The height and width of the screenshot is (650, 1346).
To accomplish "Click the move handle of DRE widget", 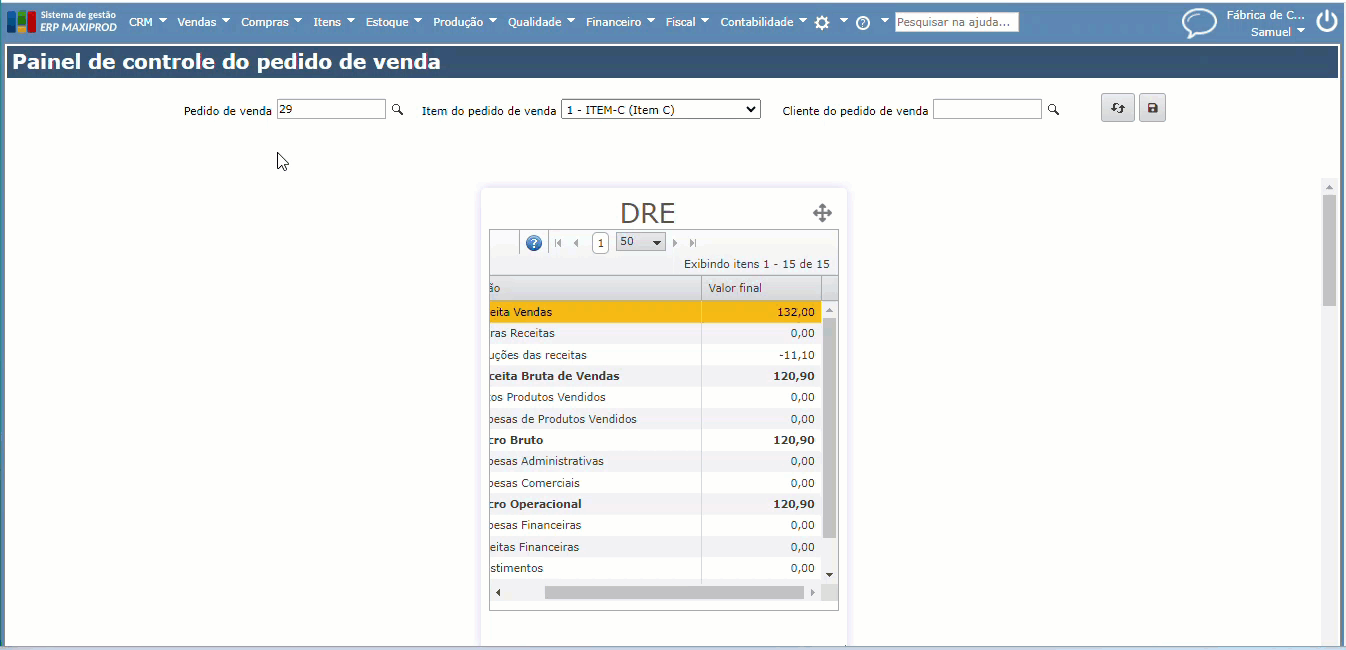I will (822, 213).
